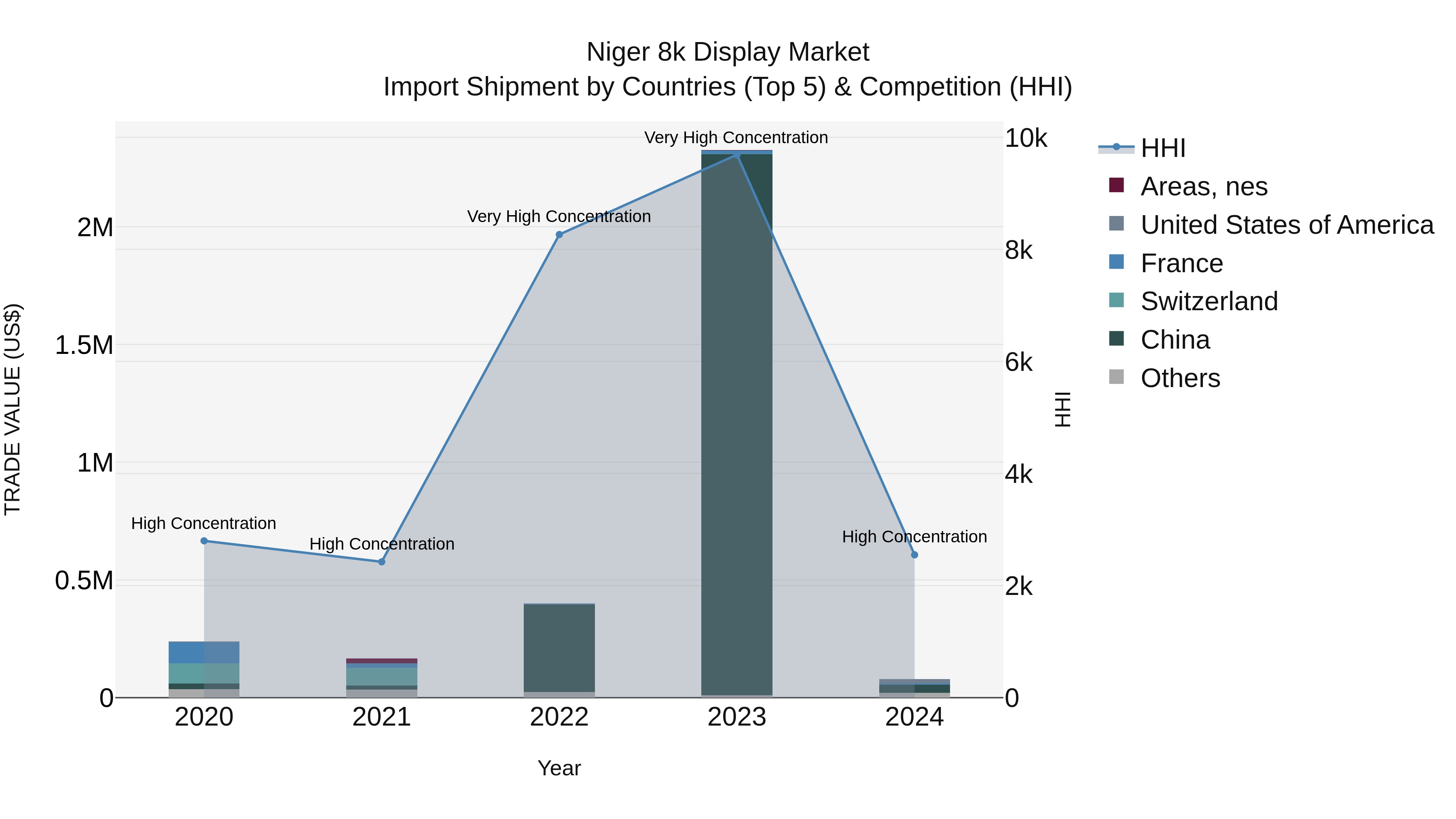This screenshot has width=1456, height=819.
Task: Click Very High Concentration label above 2023
Action: 736,138
